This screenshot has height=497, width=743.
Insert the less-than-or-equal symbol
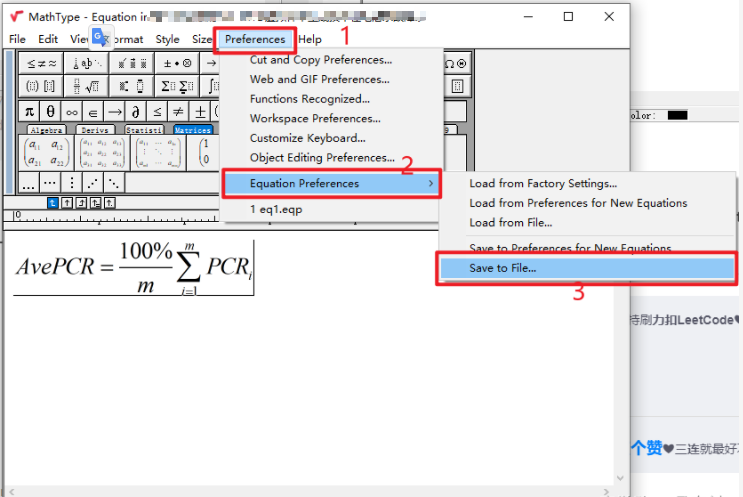click(x=157, y=112)
